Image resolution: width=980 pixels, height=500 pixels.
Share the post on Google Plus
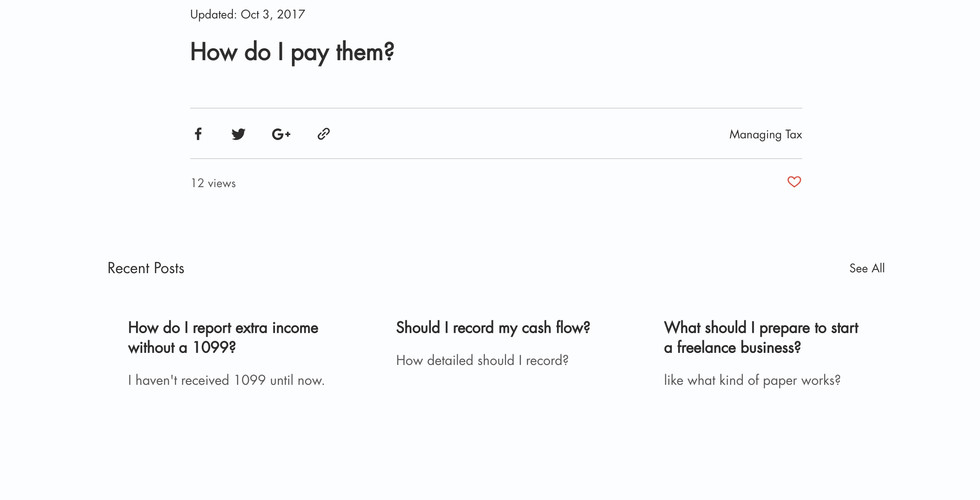(281, 134)
